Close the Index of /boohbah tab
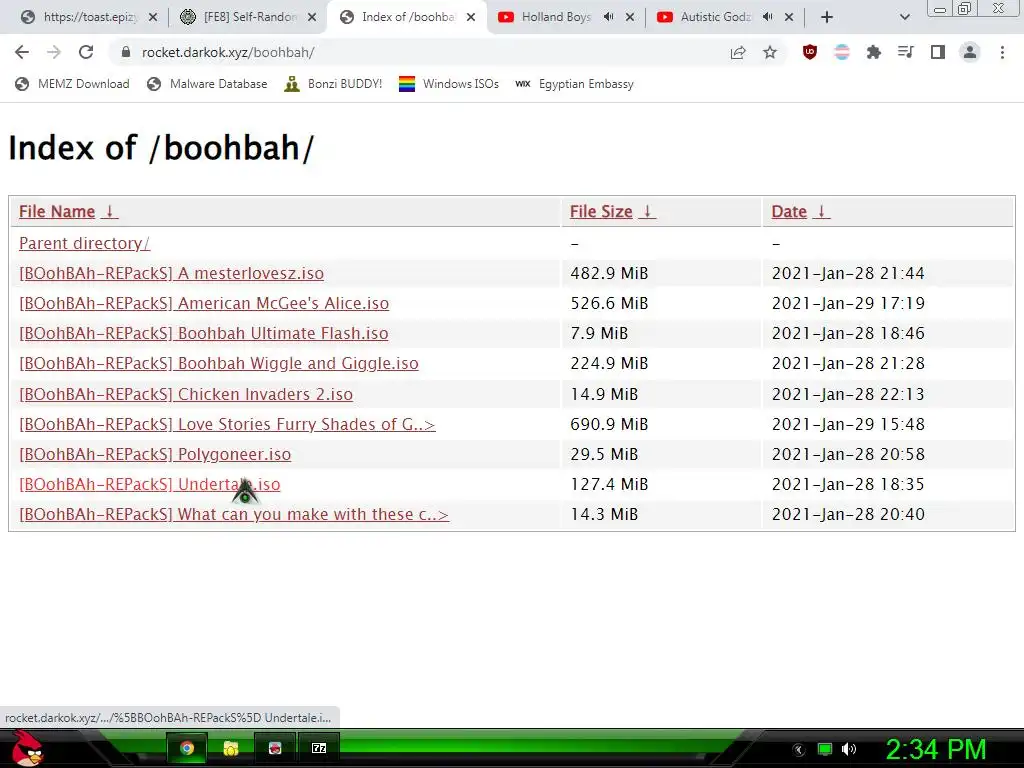The height and width of the screenshot is (768, 1024). (471, 17)
